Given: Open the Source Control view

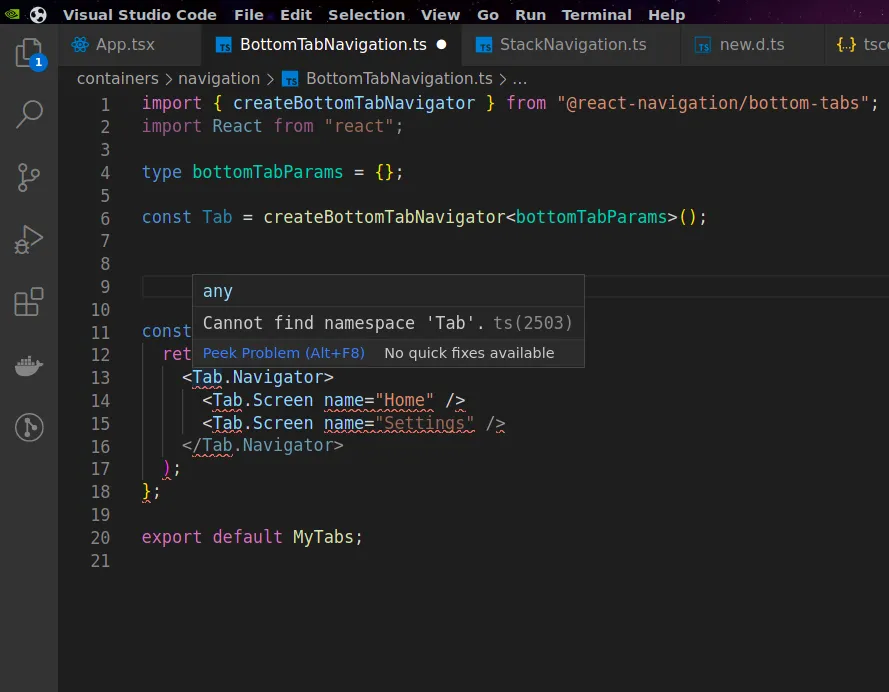Looking at the screenshot, I should (28, 177).
